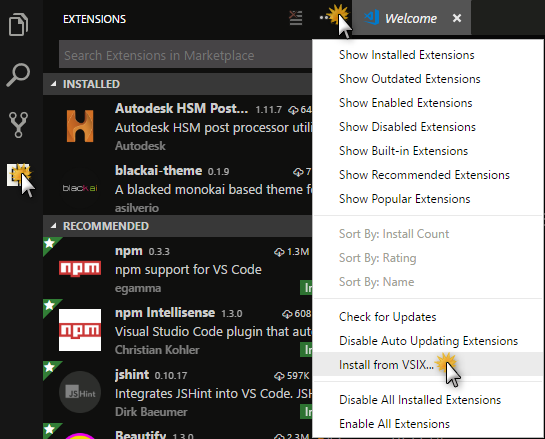The width and height of the screenshot is (545, 439).
Task: Open the Search sidebar icon
Action: [18, 74]
